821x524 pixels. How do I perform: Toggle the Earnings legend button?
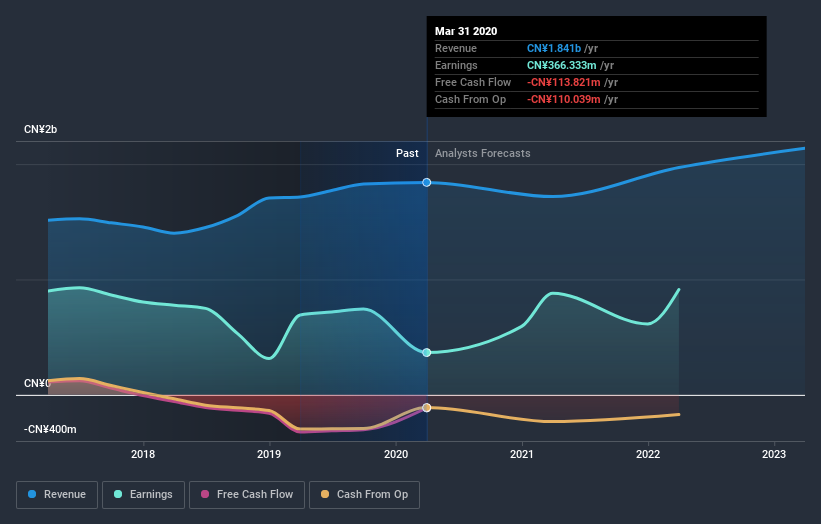click(x=143, y=495)
